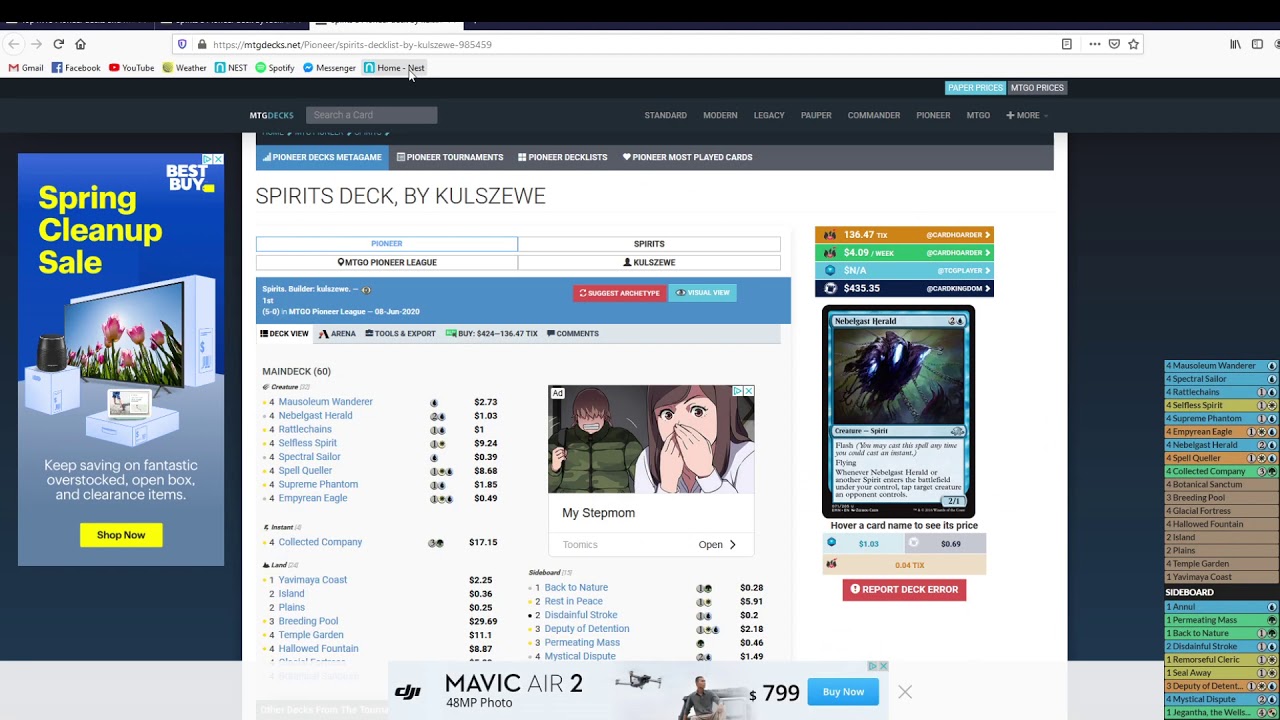This screenshot has height=720, width=1280.
Task: Open Buy deck price tab
Action: tap(492, 334)
